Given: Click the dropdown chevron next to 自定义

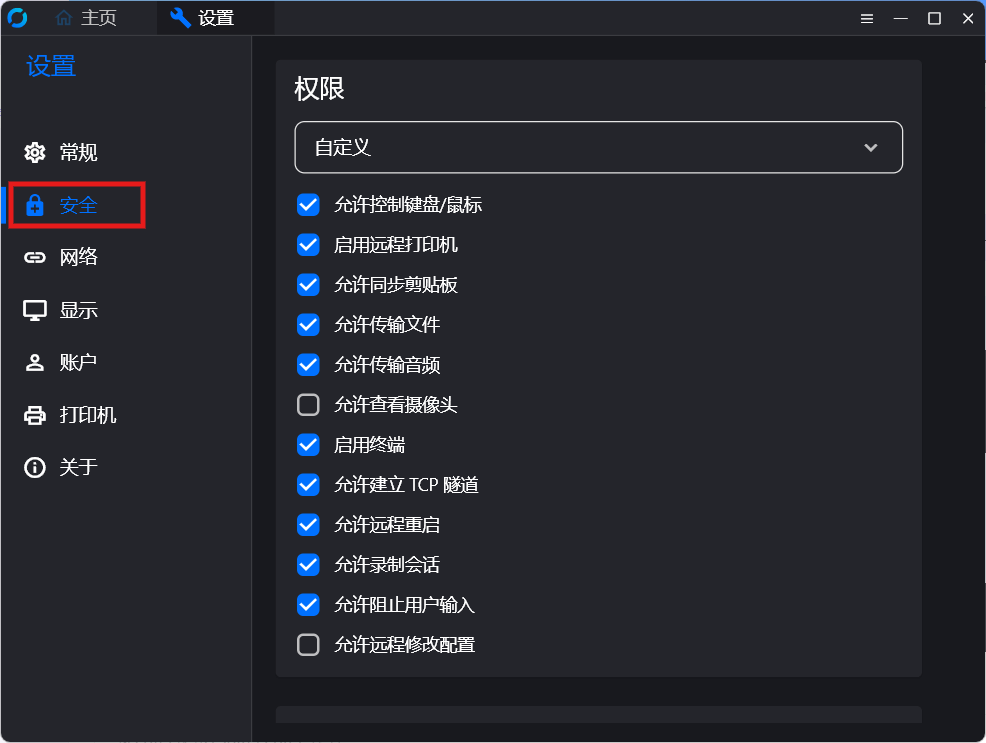Looking at the screenshot, I should (870, 147).
